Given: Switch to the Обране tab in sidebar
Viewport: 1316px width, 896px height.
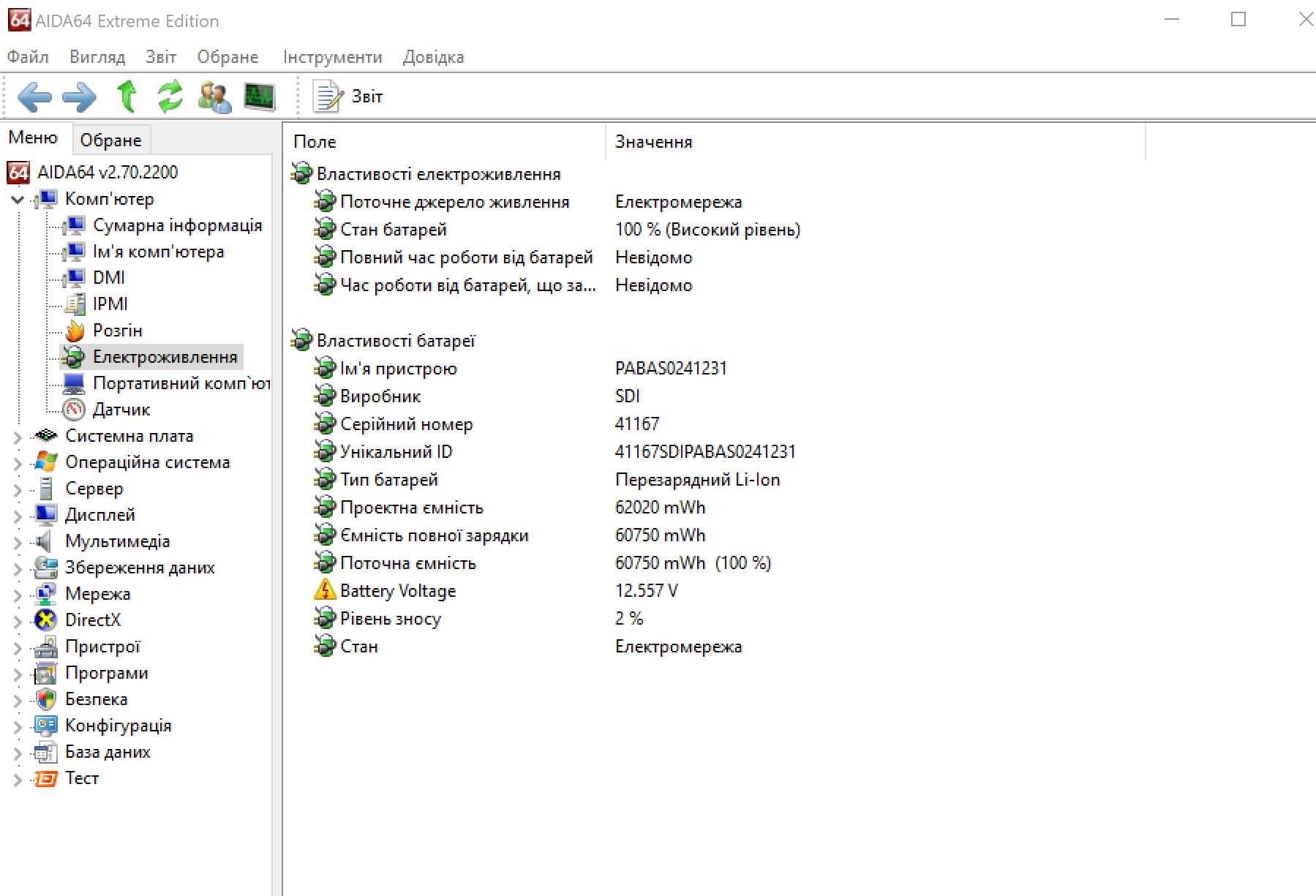Looking at the screenshot, I should [110, 140].
